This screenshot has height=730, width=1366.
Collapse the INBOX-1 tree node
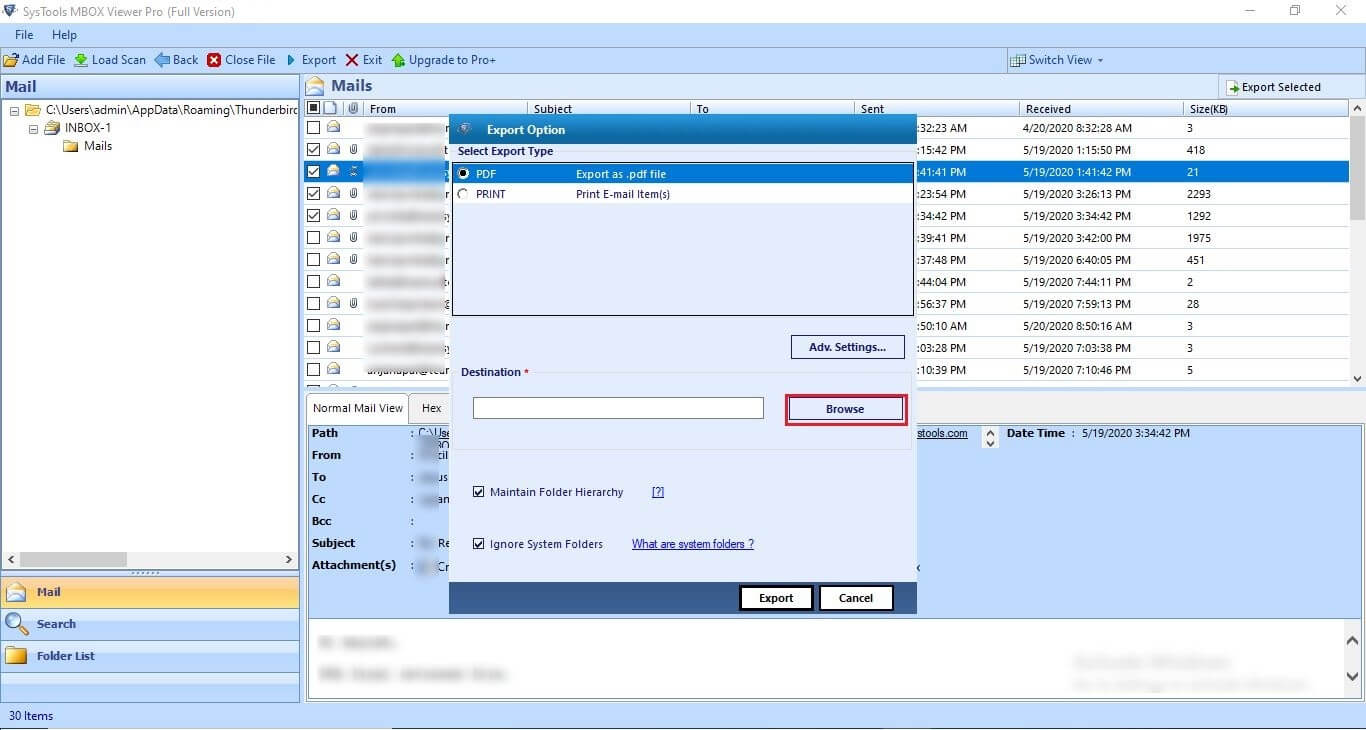tap(33, 128)
